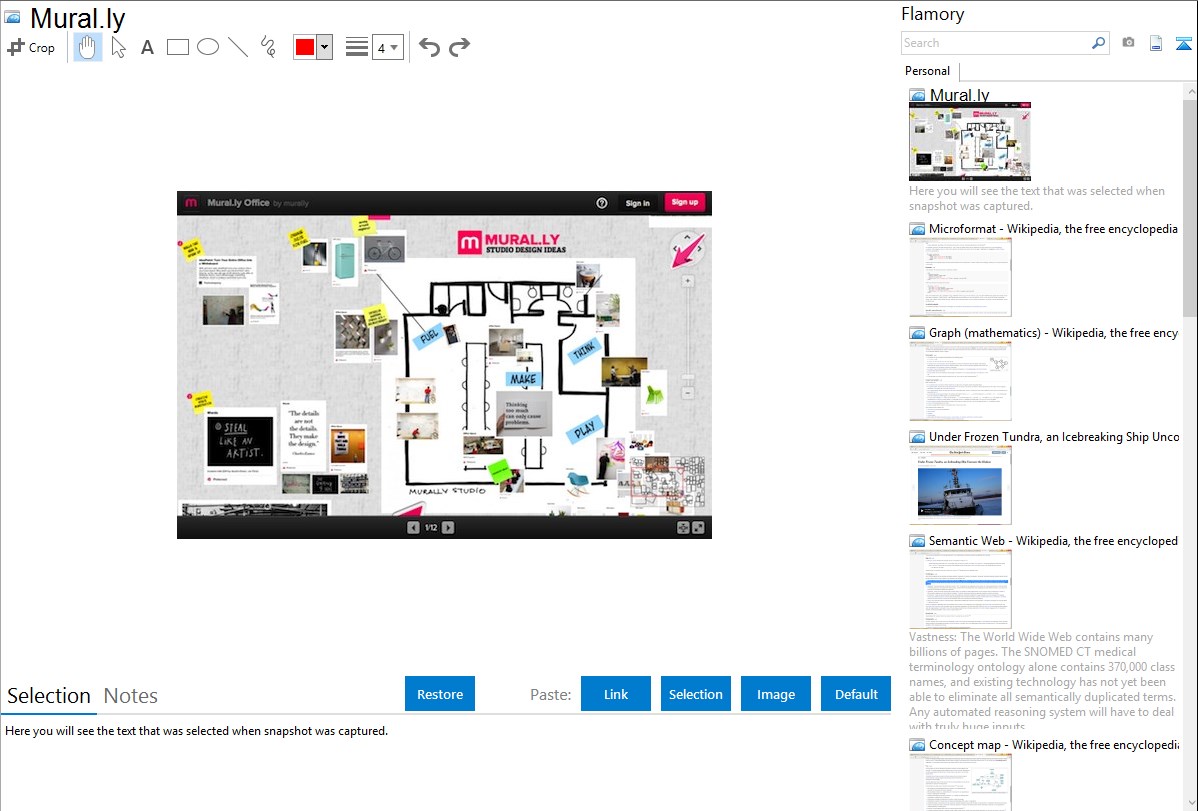Pick the text annotation tool

point(147,47)
